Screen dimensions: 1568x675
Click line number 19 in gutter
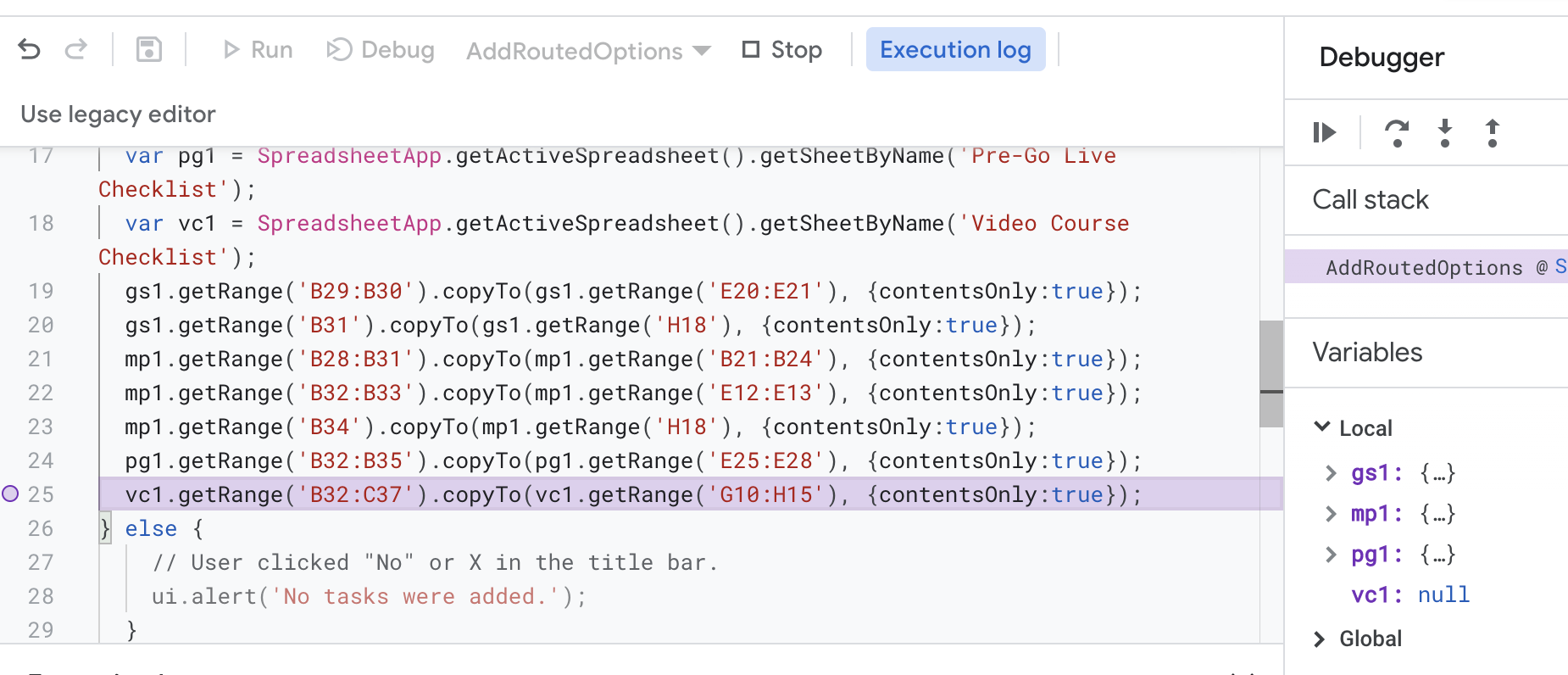[41, 291]
